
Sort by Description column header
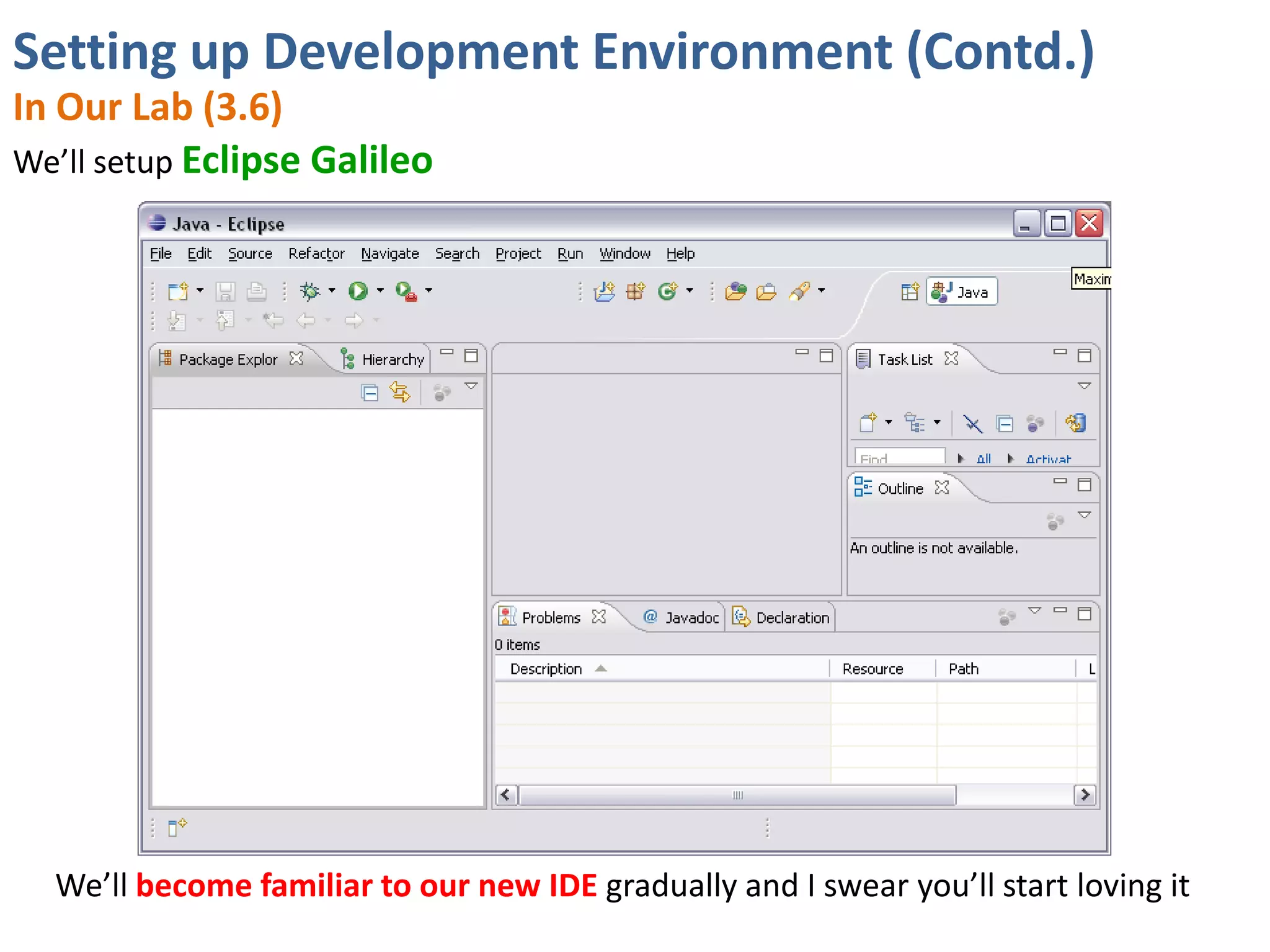[662, 669]
